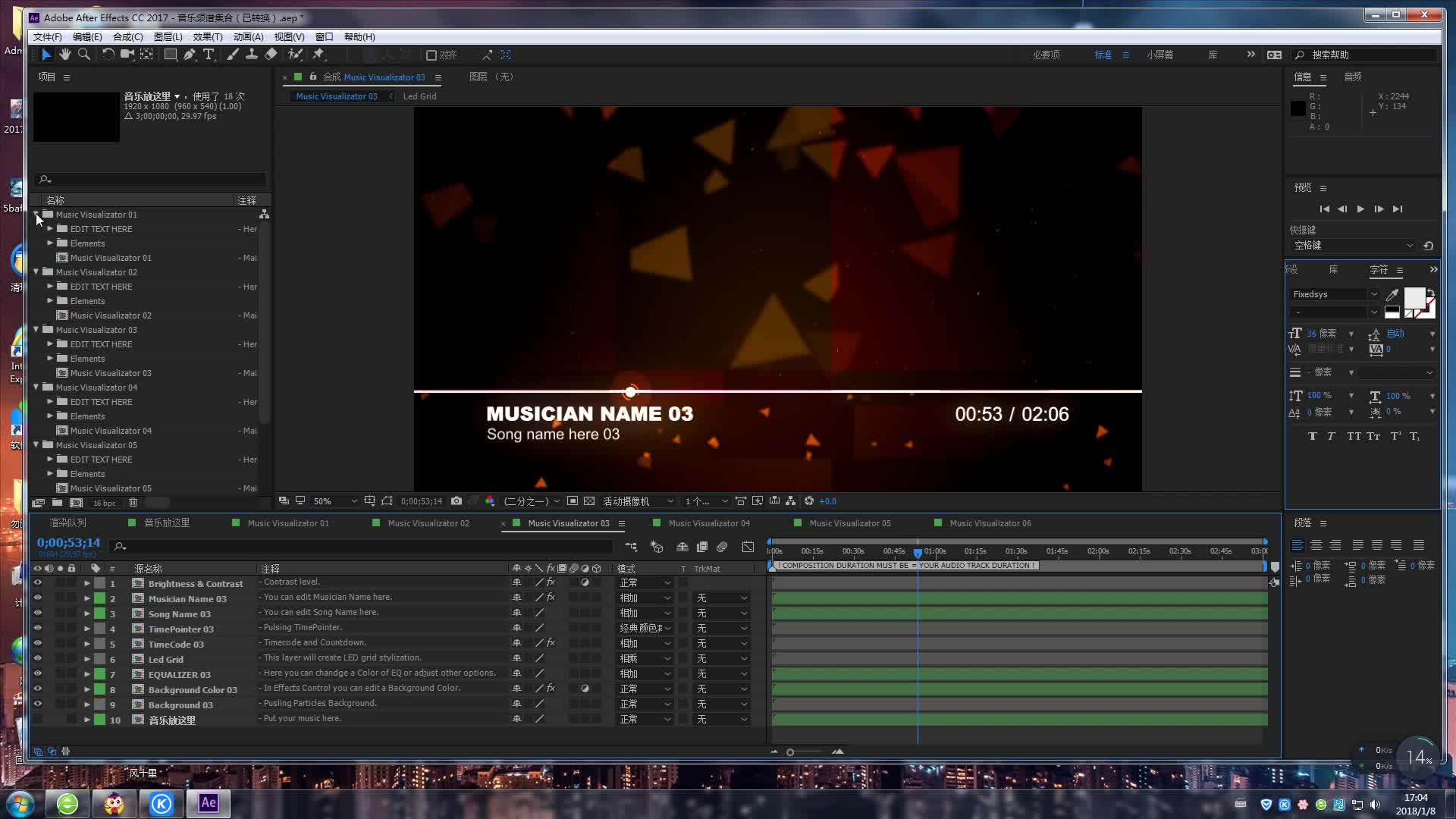This screenshot has width=1456, height=819.
Task: Select the Hand tool
Action: click(65, 55)
